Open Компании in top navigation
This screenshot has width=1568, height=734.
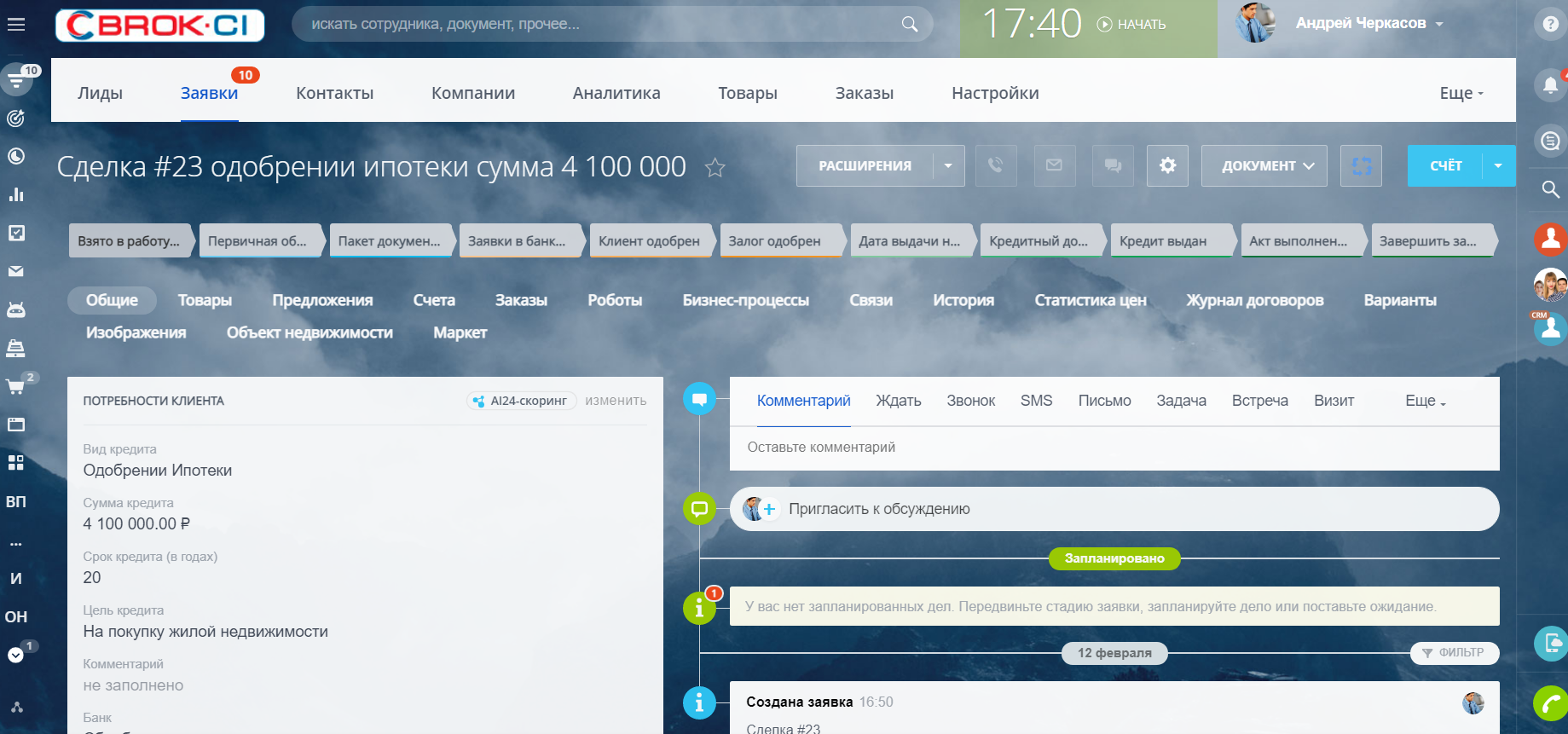(x=473, y=93)
